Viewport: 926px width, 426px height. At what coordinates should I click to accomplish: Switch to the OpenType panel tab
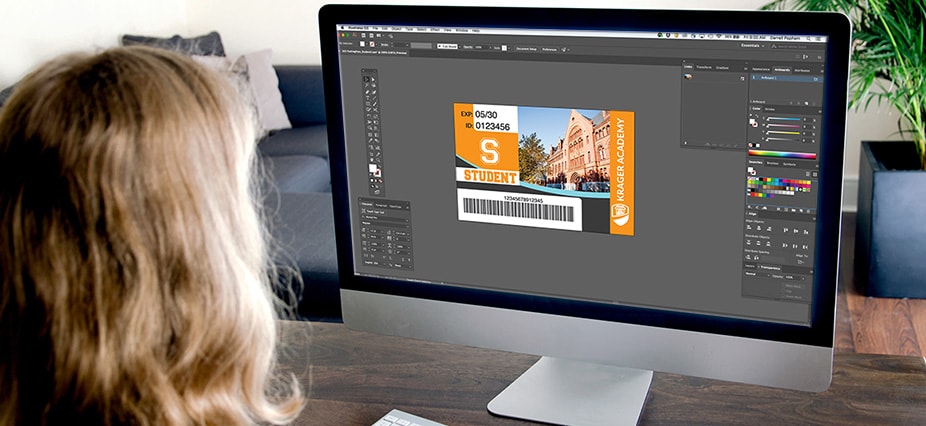coord(394,205)
